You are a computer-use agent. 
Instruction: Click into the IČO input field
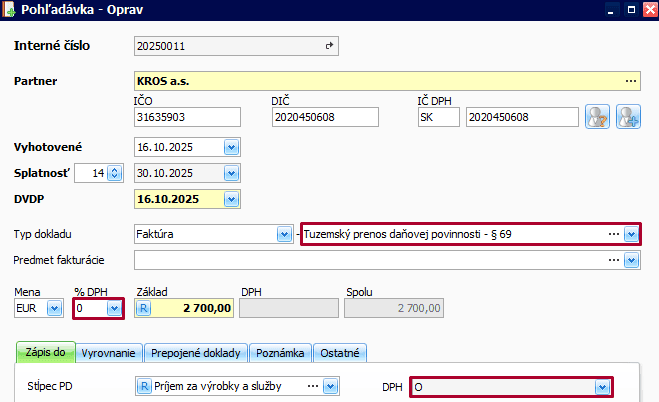click(186, 118)
